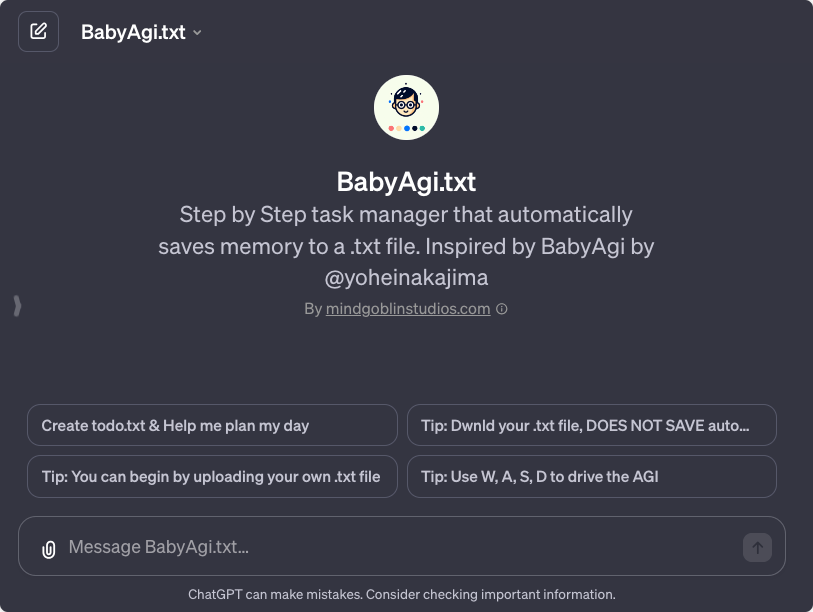
Task: Click the pencil-in-square new chat icon
Action: pos(38,31)
